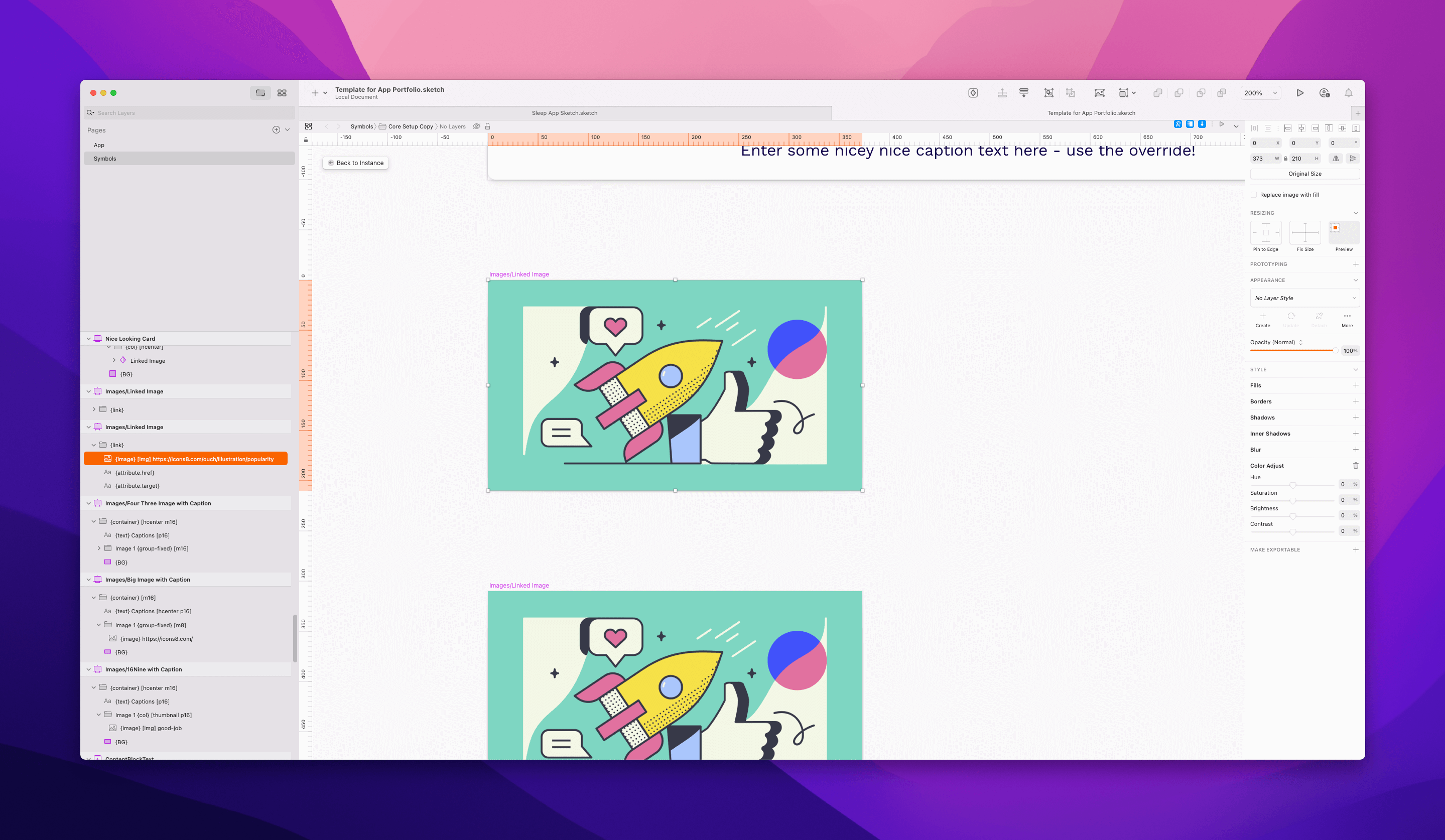Click the Image fill toolbar icon
Viewport: 1445px width, 840px height.
tap(1100, 92)
